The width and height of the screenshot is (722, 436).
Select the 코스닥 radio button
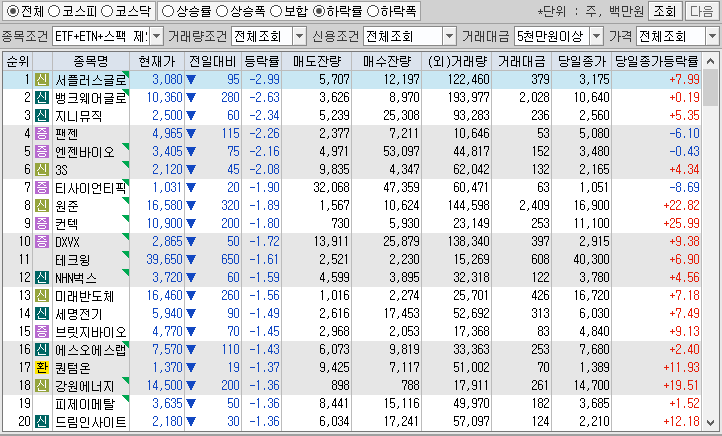pos(107,11)
